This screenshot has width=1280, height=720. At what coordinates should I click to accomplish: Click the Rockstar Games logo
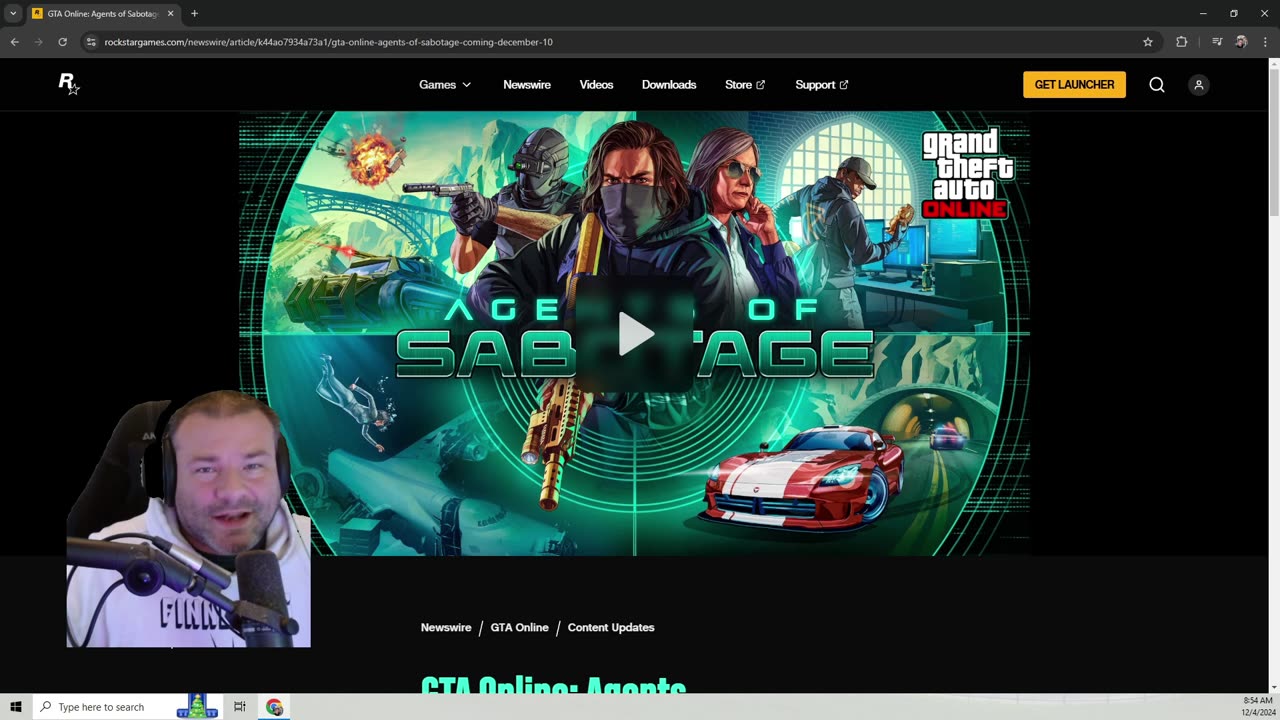pos(68,84)
